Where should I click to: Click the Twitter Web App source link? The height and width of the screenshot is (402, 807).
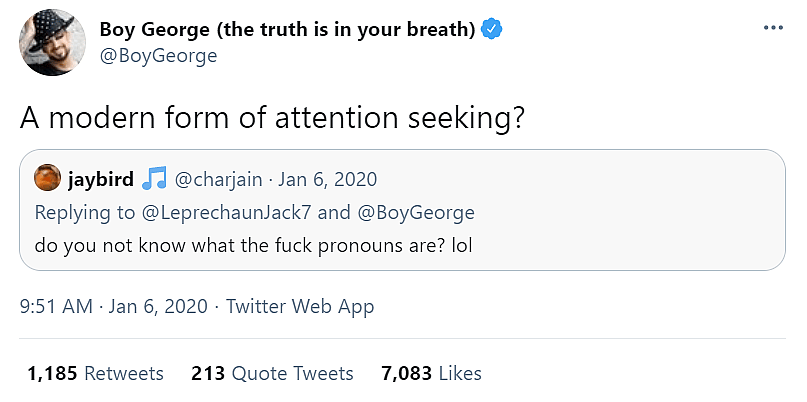300,307
